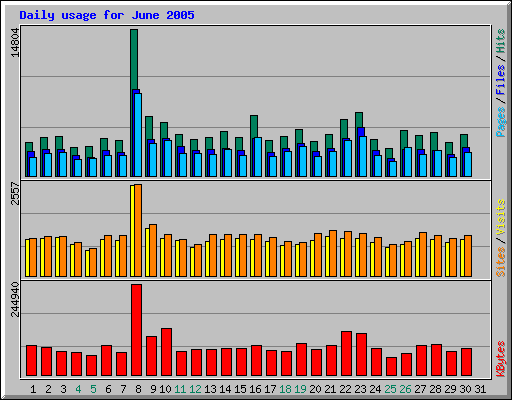Click the light blue Pages bar for day 8
The height and width of the screenshot is (400, 512).
[138, 135]
